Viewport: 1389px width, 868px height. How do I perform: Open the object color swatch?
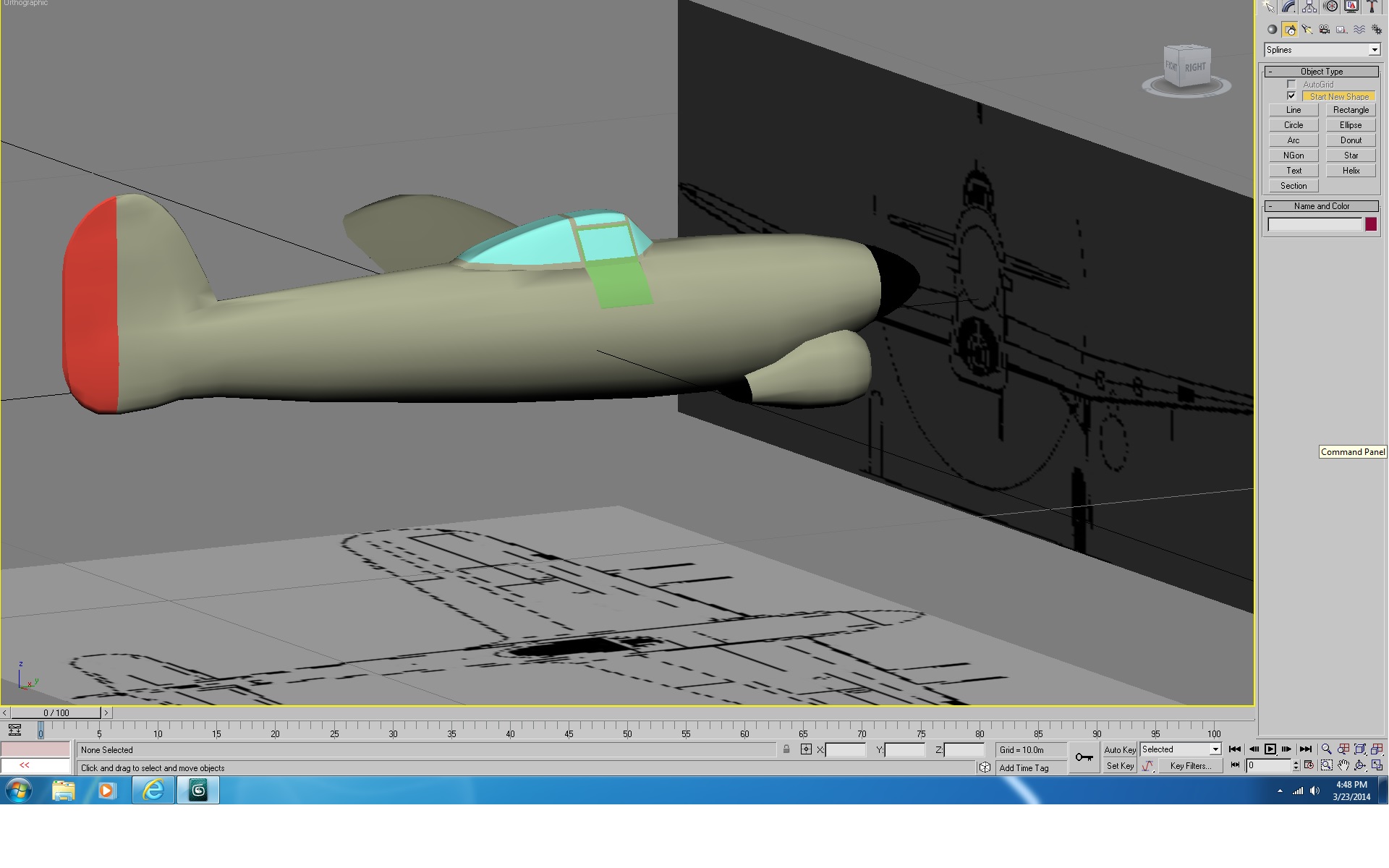click(1371, 225)
